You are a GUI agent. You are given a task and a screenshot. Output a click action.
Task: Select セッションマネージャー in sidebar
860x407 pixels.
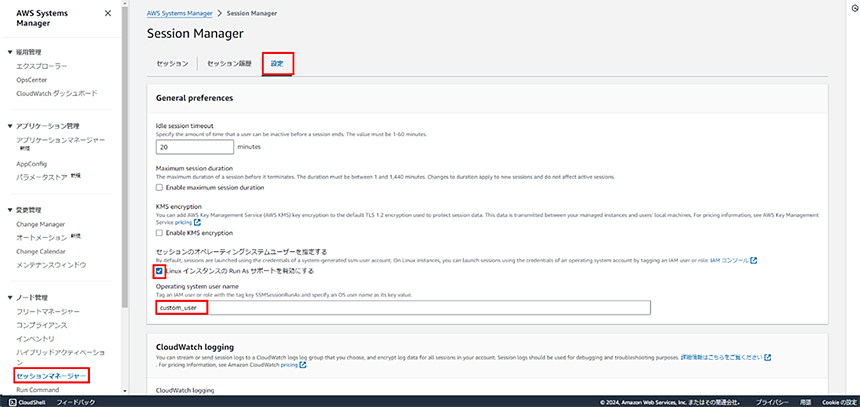click(x=51, y=376)
